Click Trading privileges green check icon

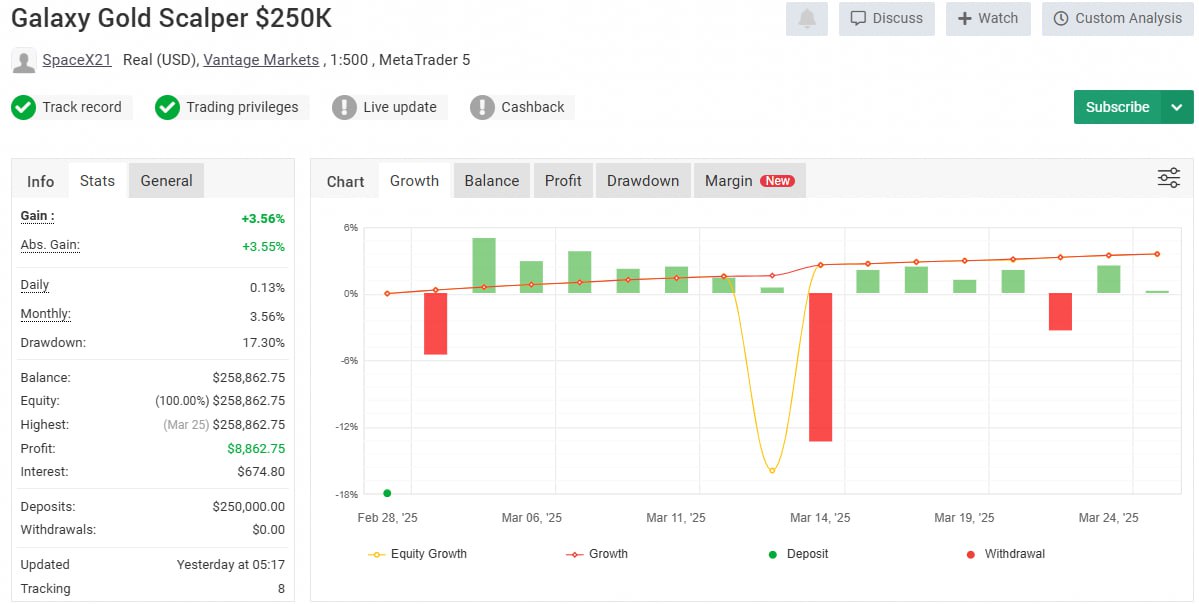167,107
